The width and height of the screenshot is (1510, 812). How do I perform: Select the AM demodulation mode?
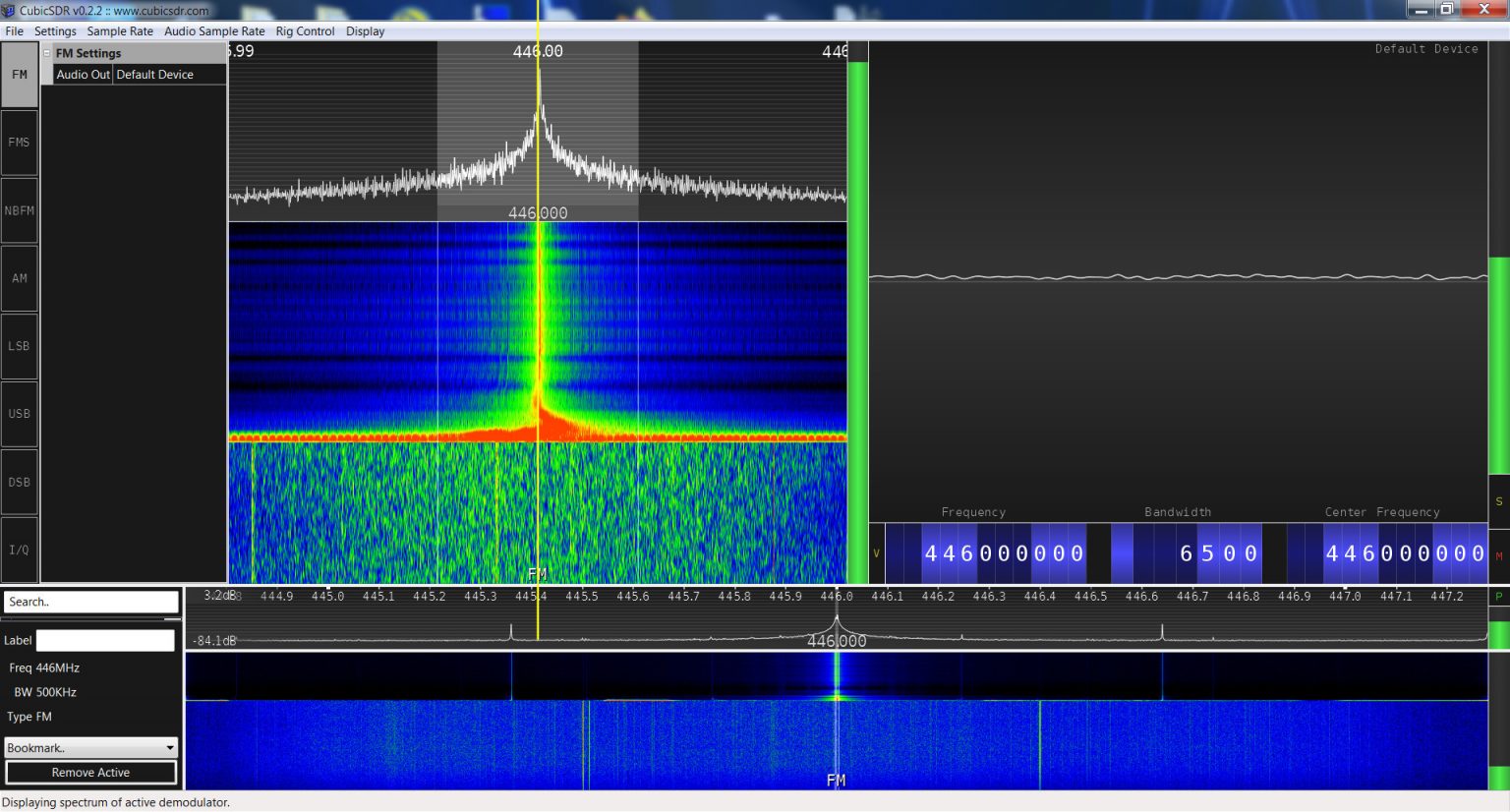(19, 277)
